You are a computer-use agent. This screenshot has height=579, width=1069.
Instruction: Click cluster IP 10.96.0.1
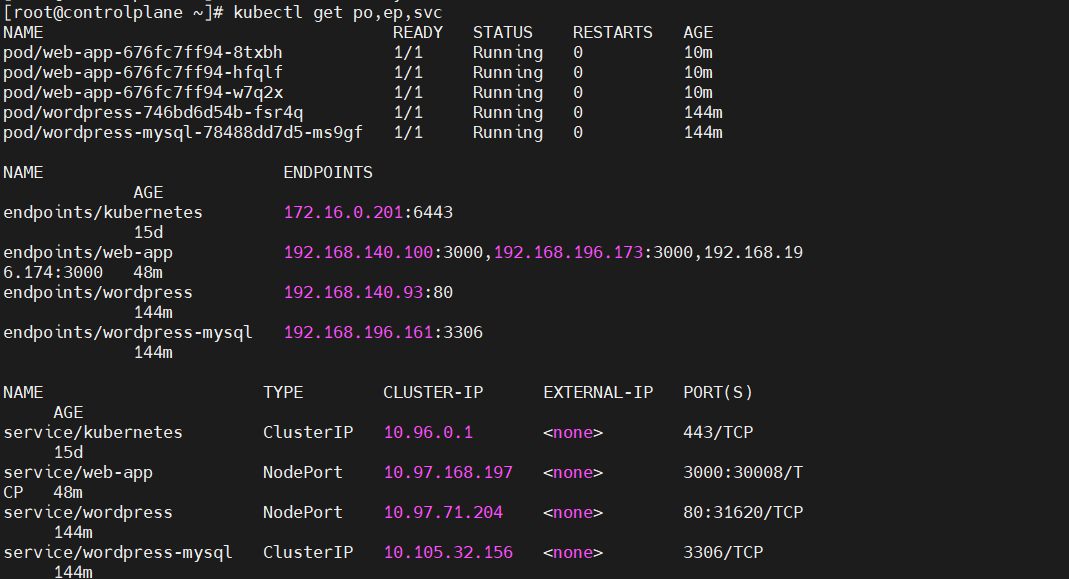click(428, 432)
